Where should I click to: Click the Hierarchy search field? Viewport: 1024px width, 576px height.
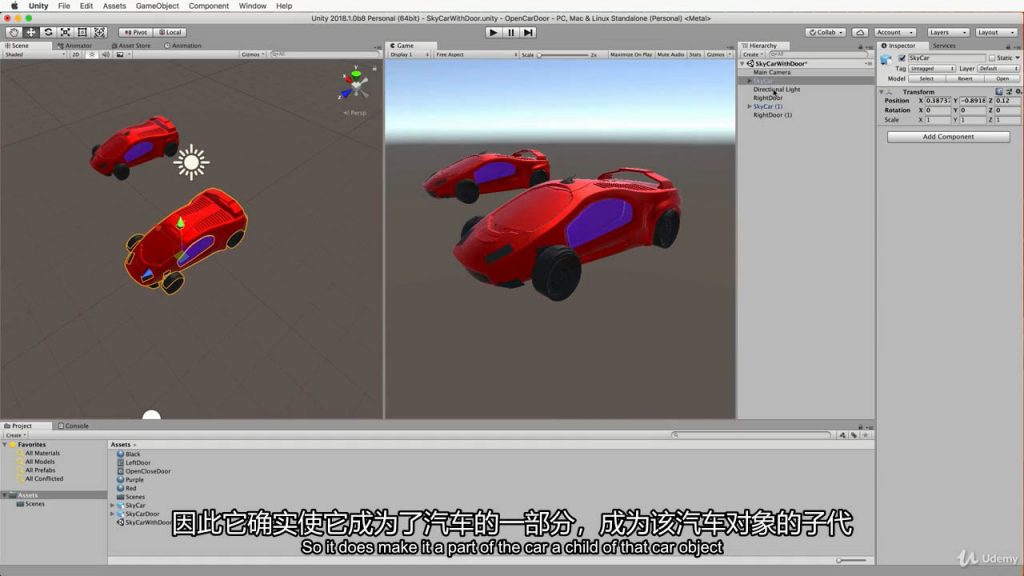pyautogui.click(x=818, y=55)
